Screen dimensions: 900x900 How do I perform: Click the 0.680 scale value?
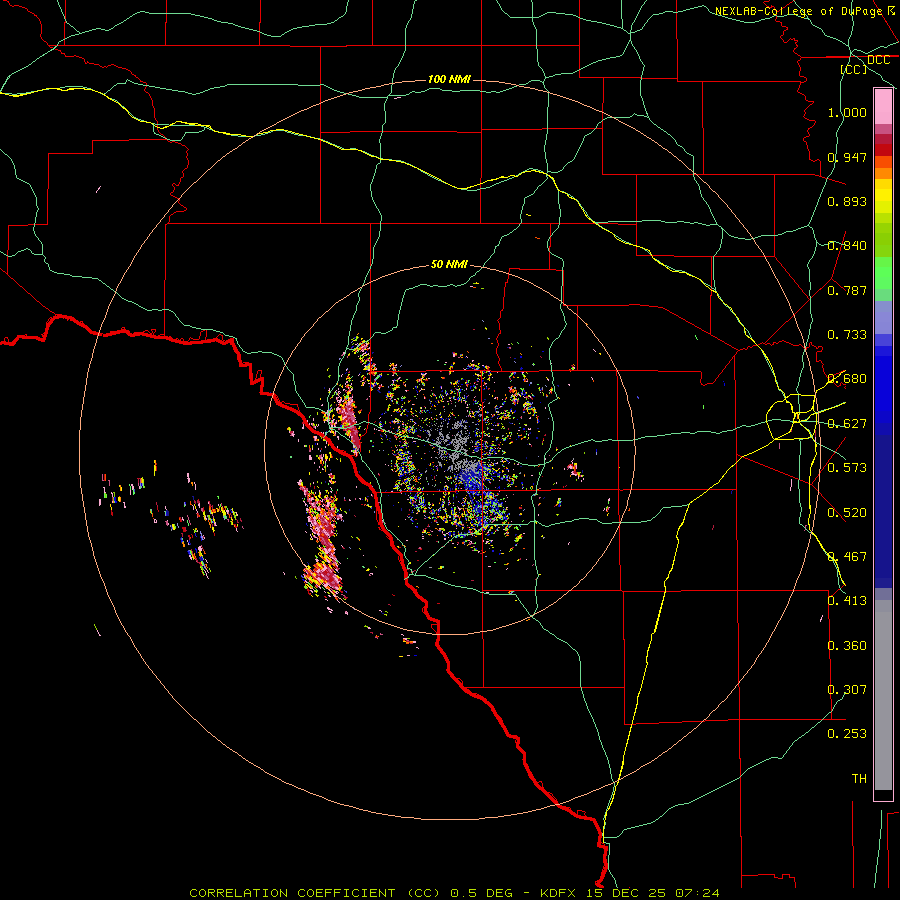point(847,379)
